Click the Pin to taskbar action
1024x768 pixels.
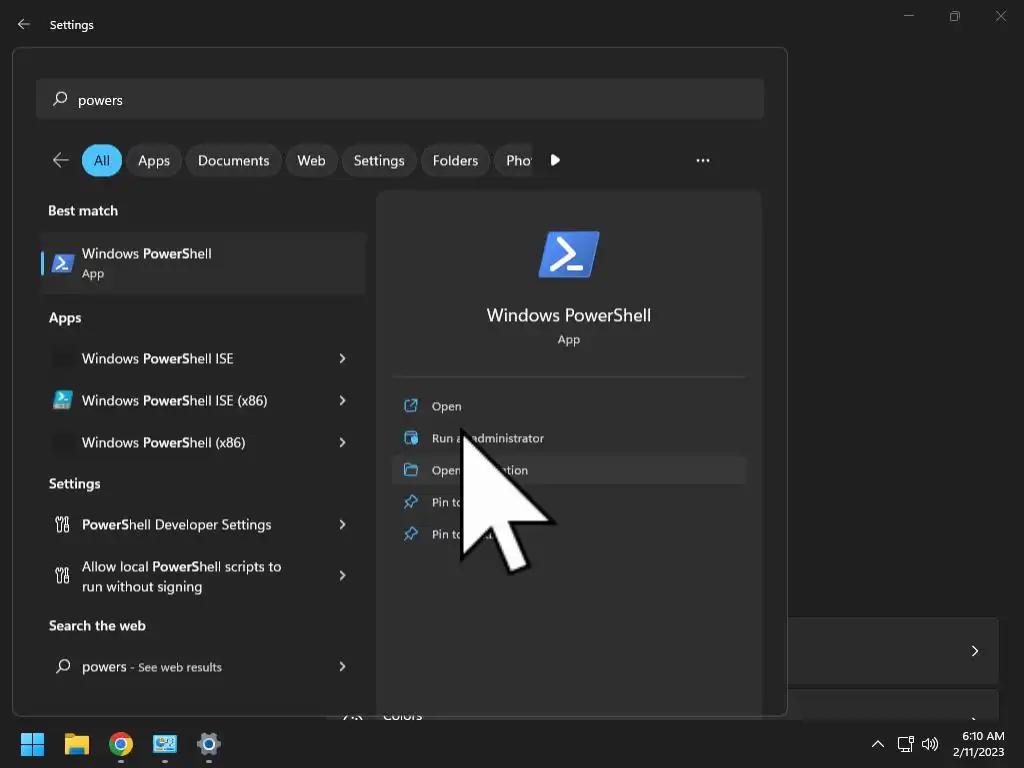click(x=569, y=534)
